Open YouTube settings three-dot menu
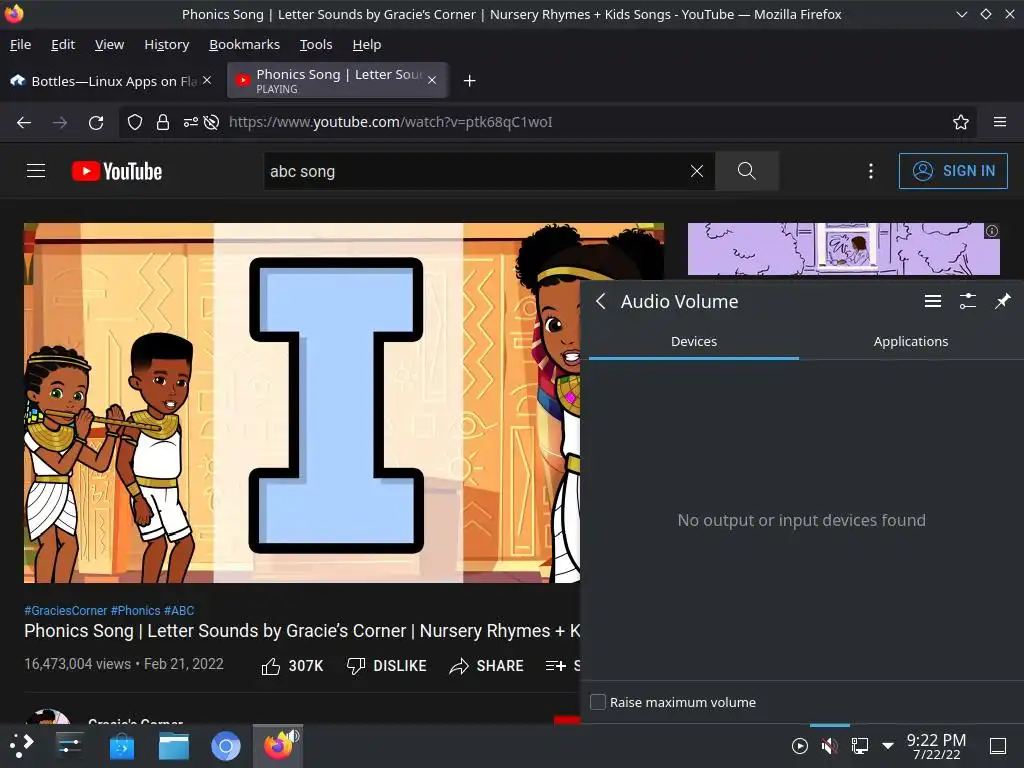Screen dimensions: 1024x768 [871, 171]
